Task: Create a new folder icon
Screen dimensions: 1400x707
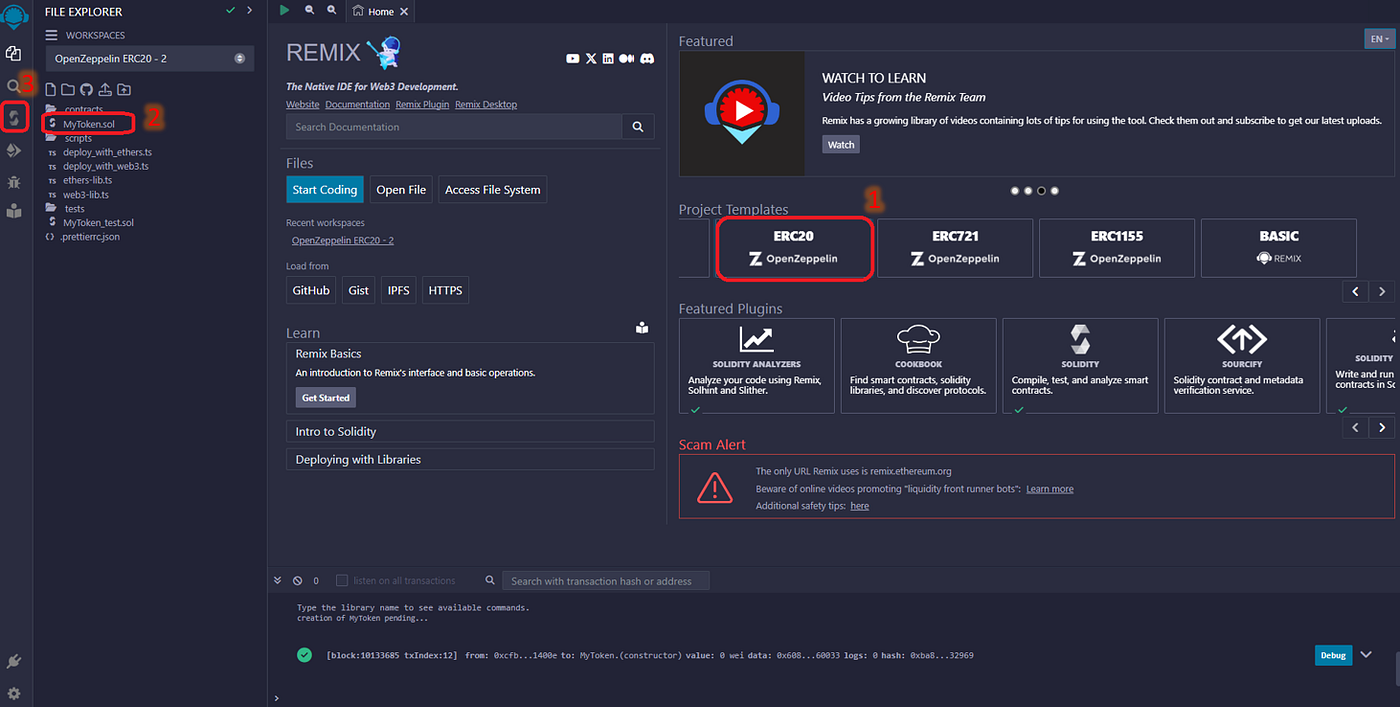Action: tap(68, 90)
